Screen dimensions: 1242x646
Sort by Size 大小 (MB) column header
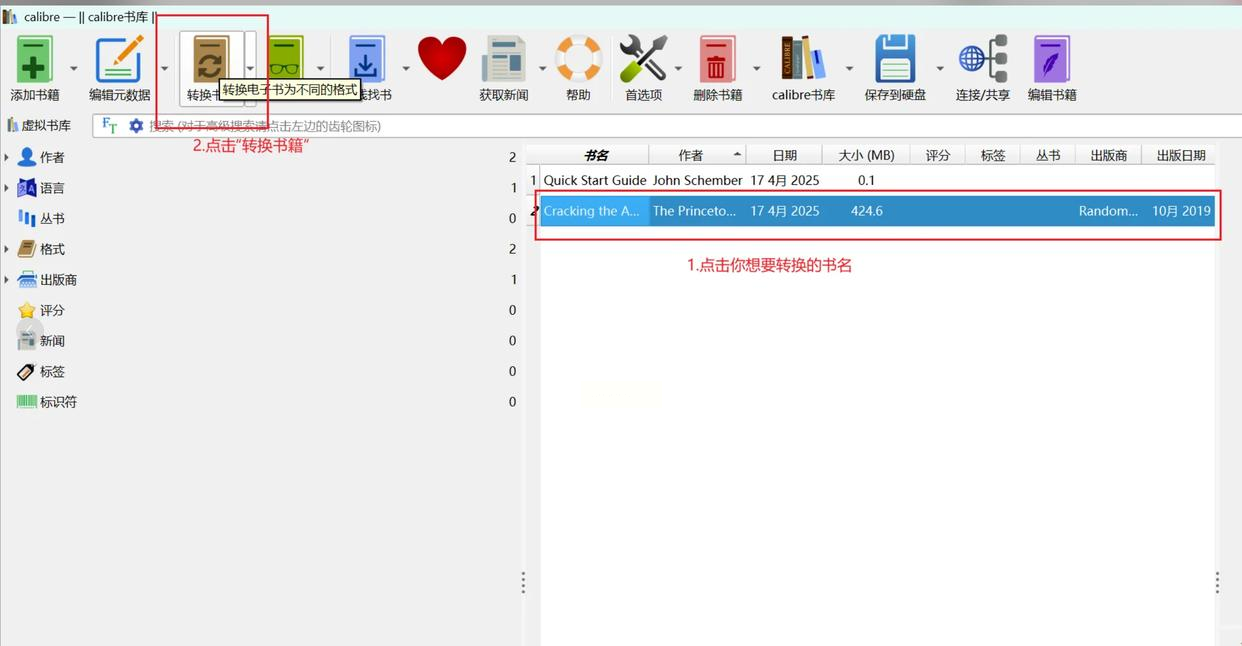point(866,155)
